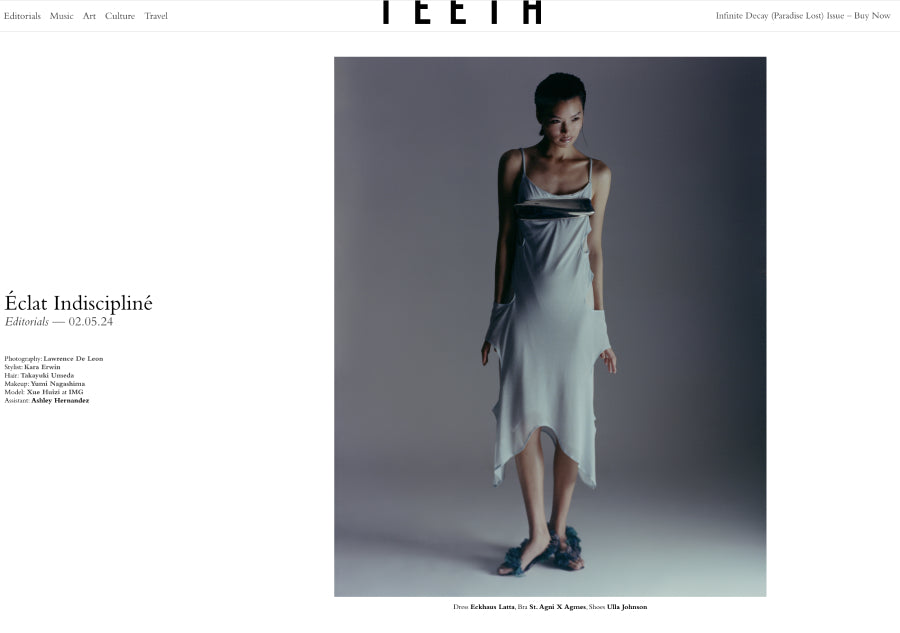Click the main editorial photo of model

pyautogui.click(x=550, y=327)
